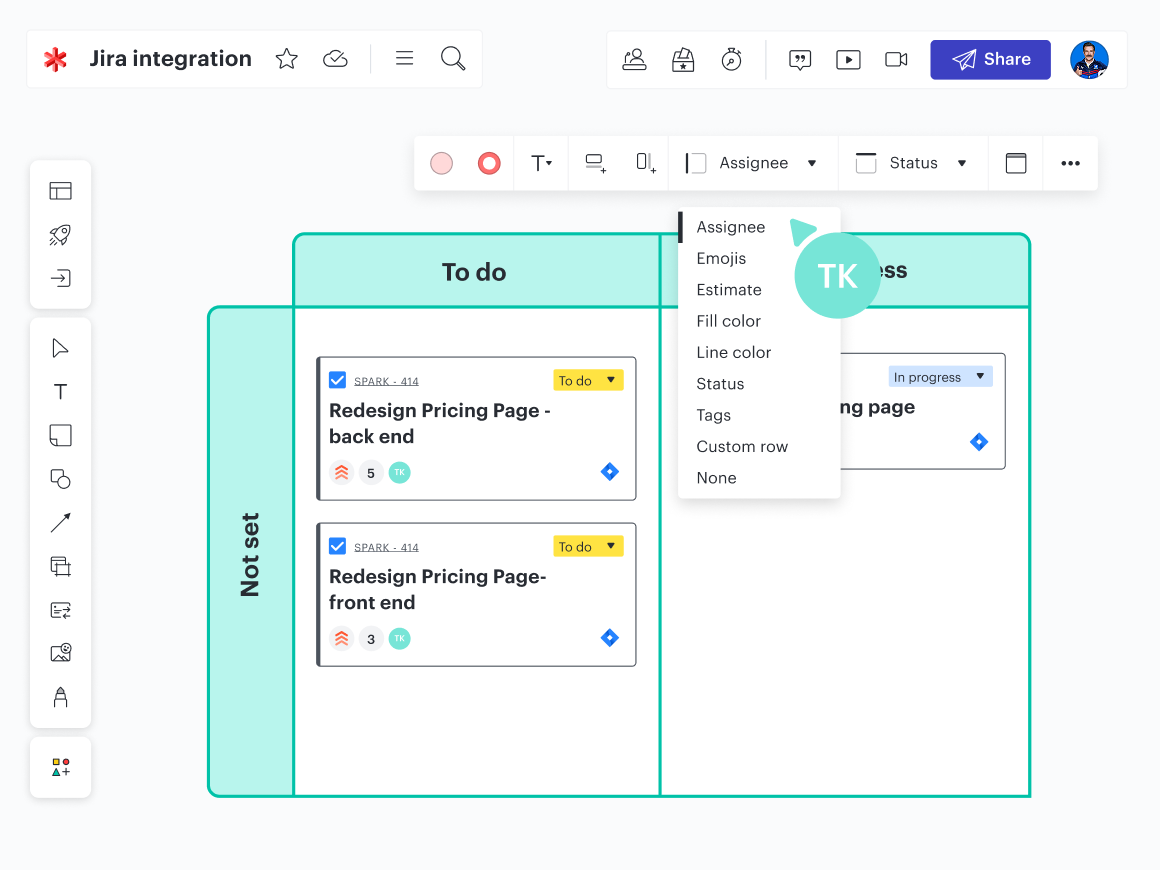The image size is (1160, 870).
Task: Click the Share button
Action: click(990, 60)
